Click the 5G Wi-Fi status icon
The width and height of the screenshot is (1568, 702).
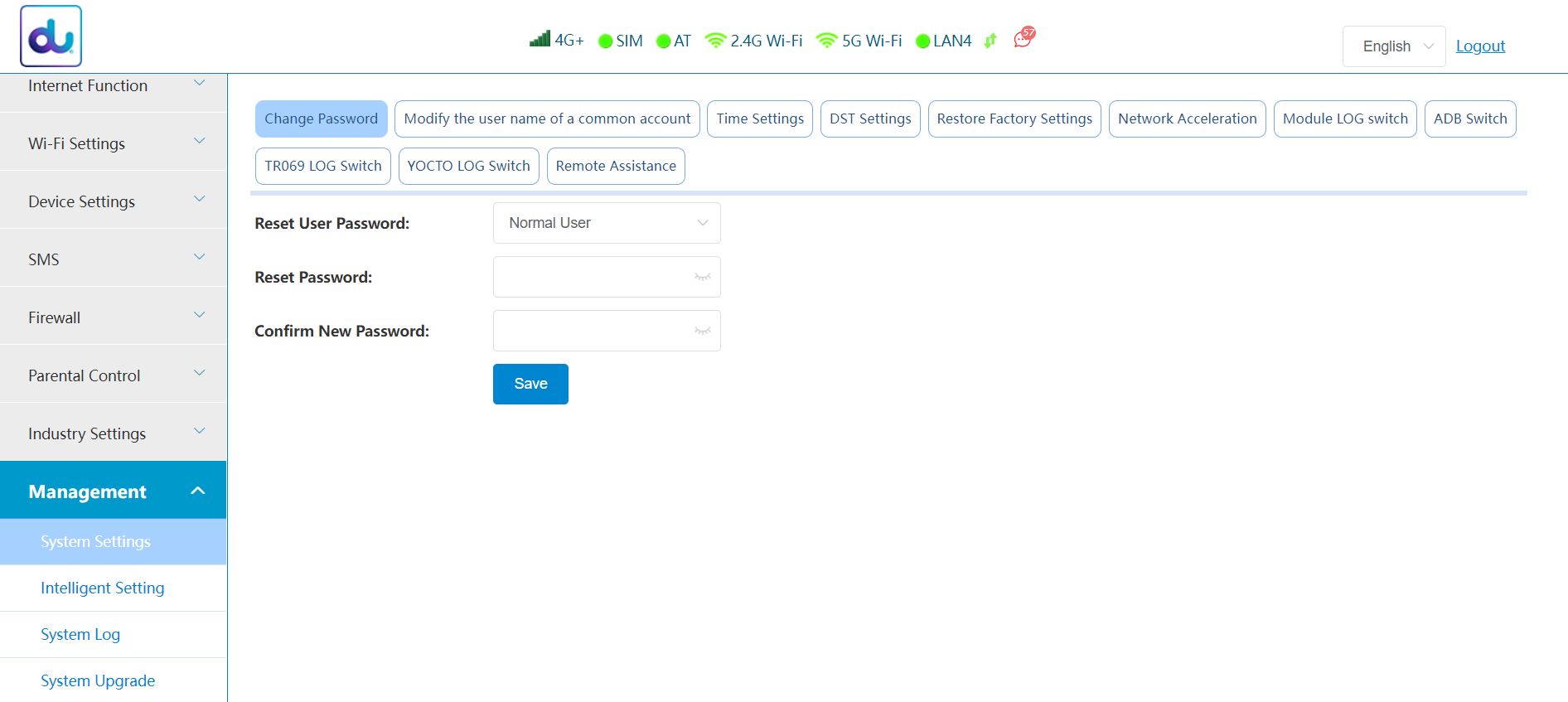[x=826, y=41]
